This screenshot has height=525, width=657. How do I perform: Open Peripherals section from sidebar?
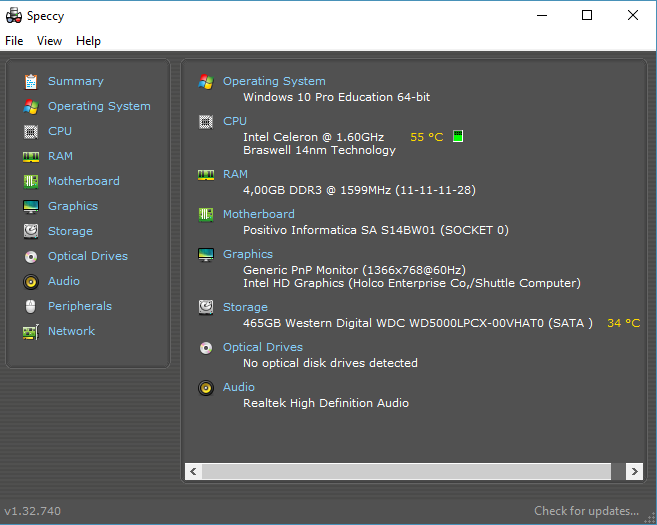(80, 306)
